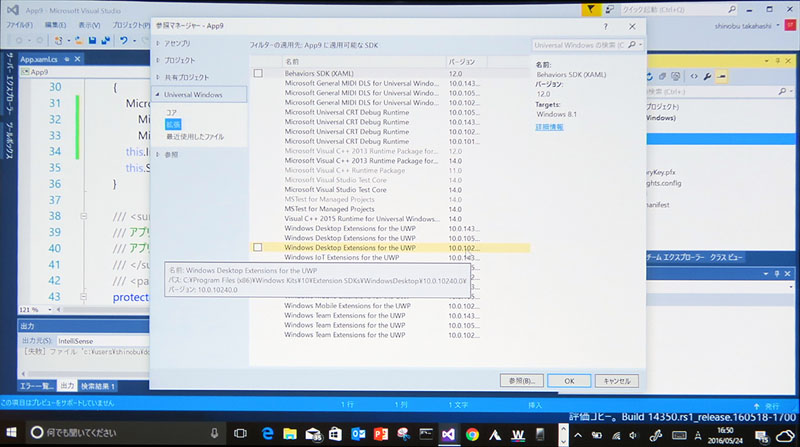Image resolution: width=800 pixels, height=447 pixels.
Task: Open PowerPoint from the taskbar
Action: click(x=381, y=434)
